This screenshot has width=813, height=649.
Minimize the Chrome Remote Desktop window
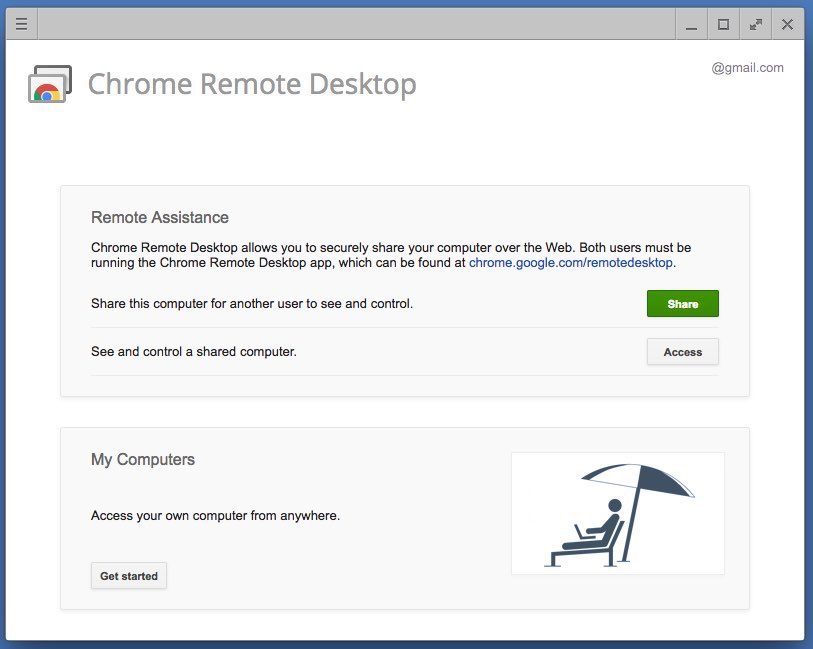pyautogui.click(x=691, y=24)
